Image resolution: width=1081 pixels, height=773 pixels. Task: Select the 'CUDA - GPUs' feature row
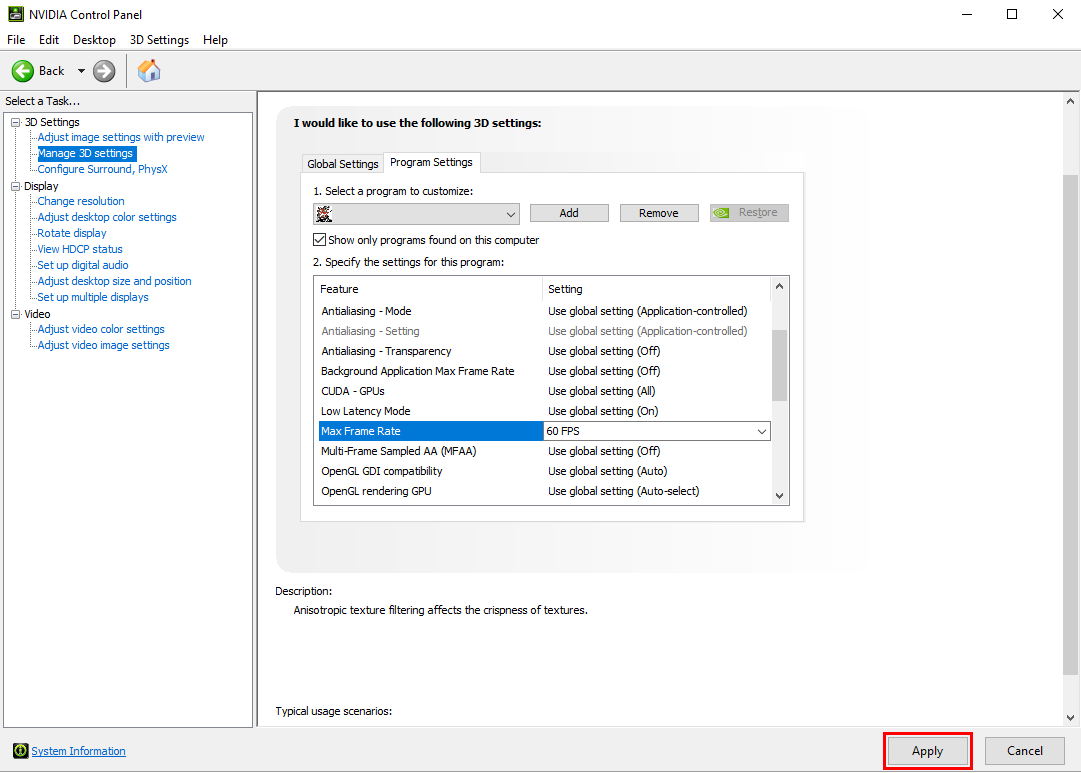[x=543, y=391]
